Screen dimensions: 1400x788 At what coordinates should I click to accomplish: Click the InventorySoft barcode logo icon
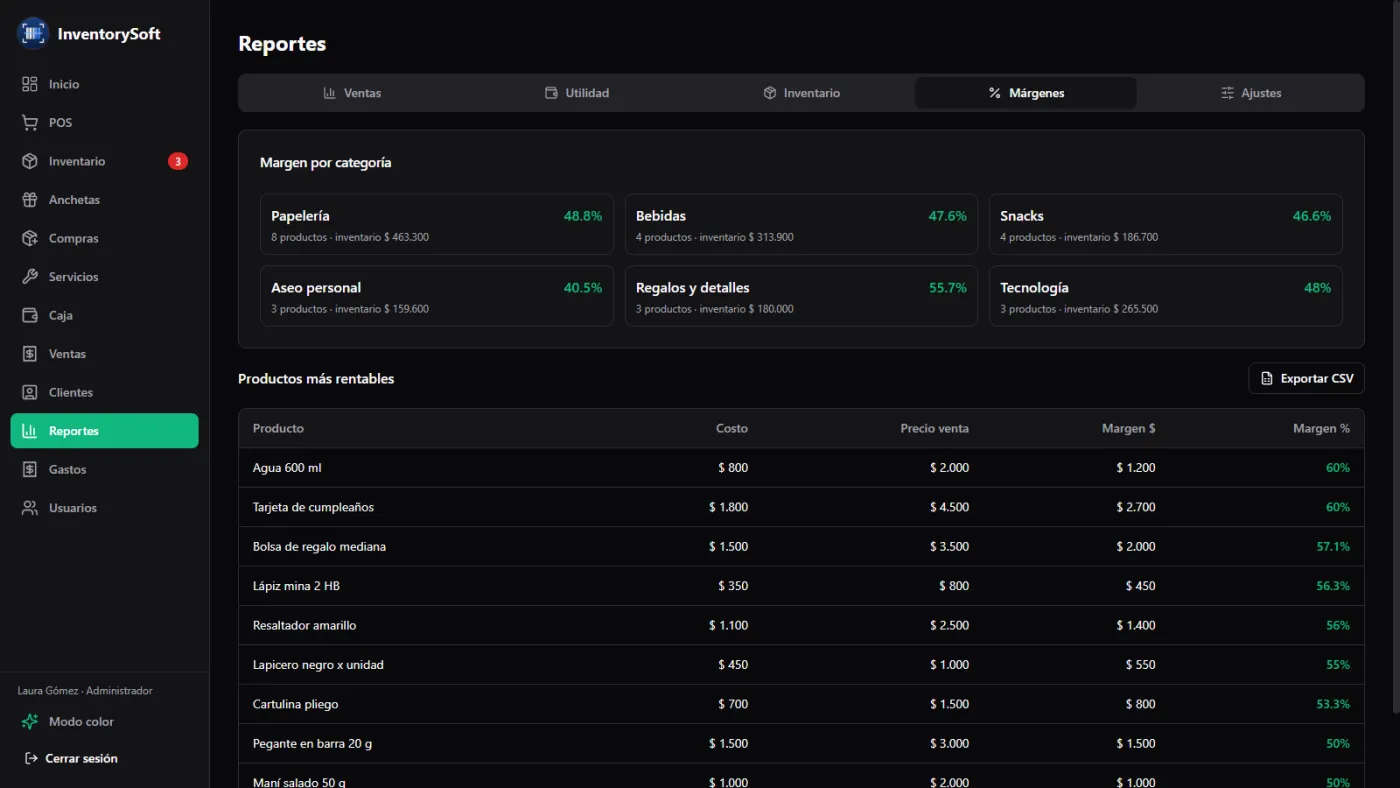33,33
